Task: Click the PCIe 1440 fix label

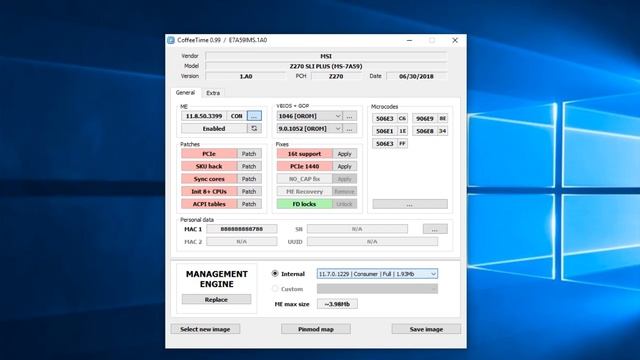Action: coord(304,167)
